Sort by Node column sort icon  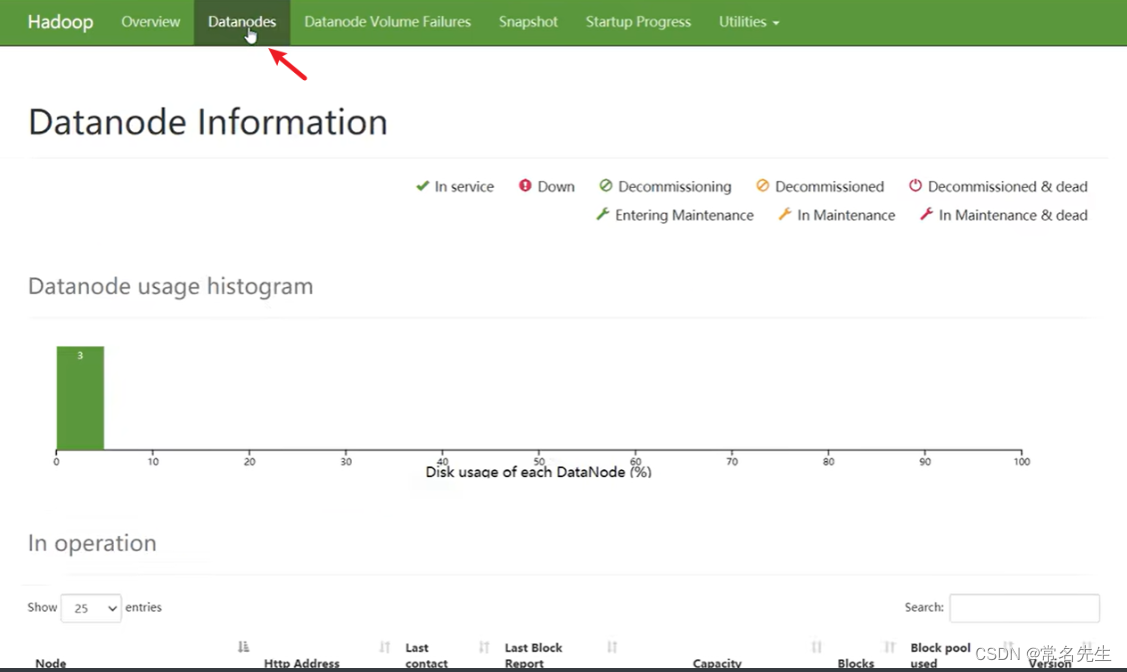pos(244,647)
